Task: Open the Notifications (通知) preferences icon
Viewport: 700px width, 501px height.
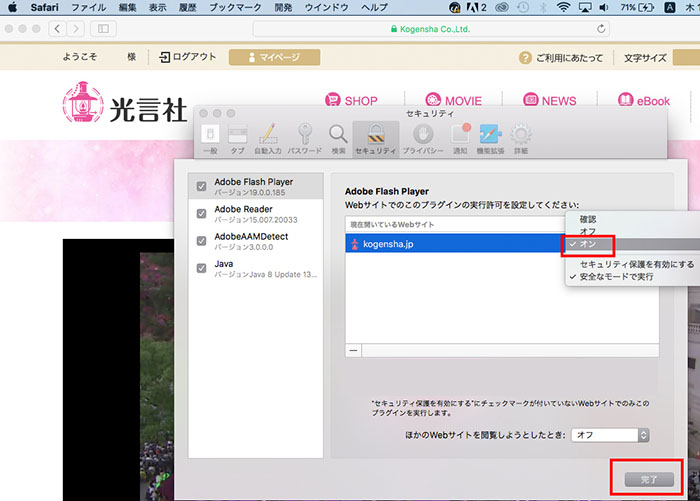Action: pos(460,139)
